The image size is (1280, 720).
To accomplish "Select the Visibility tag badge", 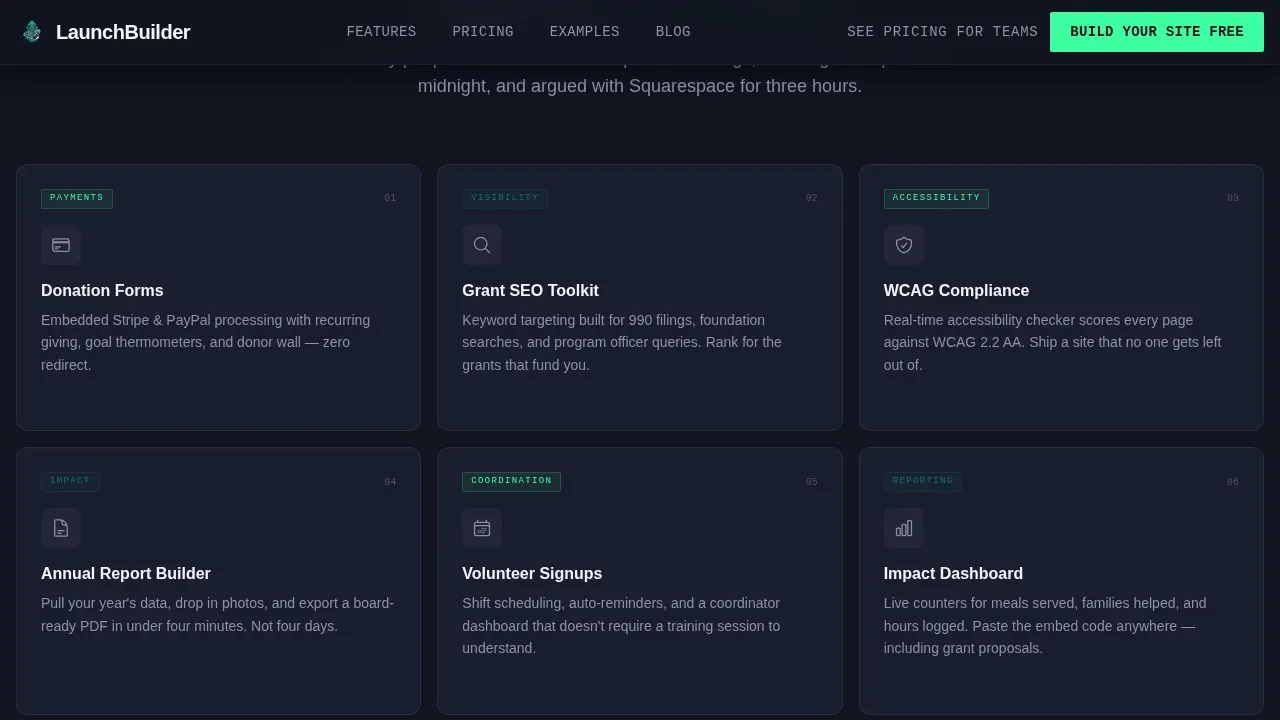I will [x=505, y=198].
